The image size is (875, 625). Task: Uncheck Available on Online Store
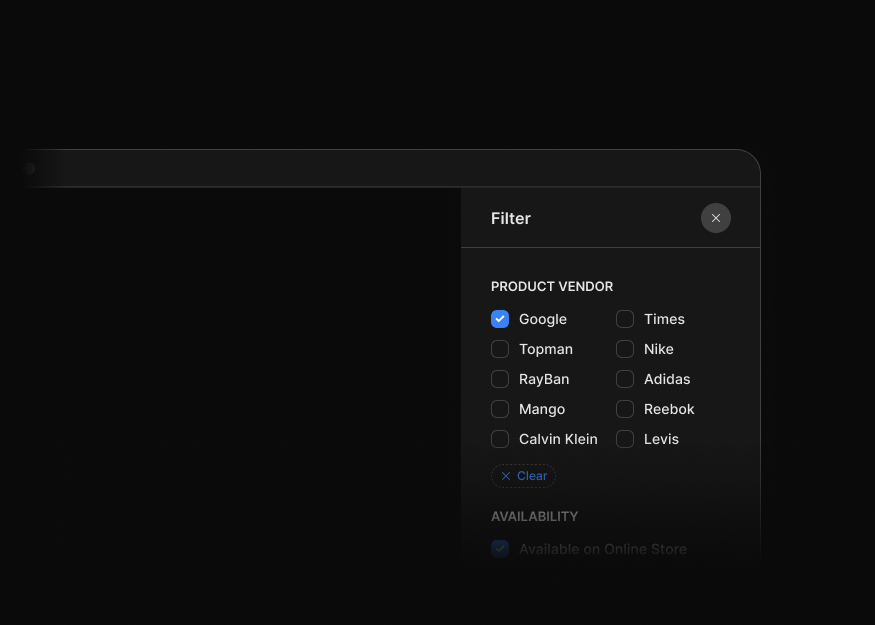[500, 549]
